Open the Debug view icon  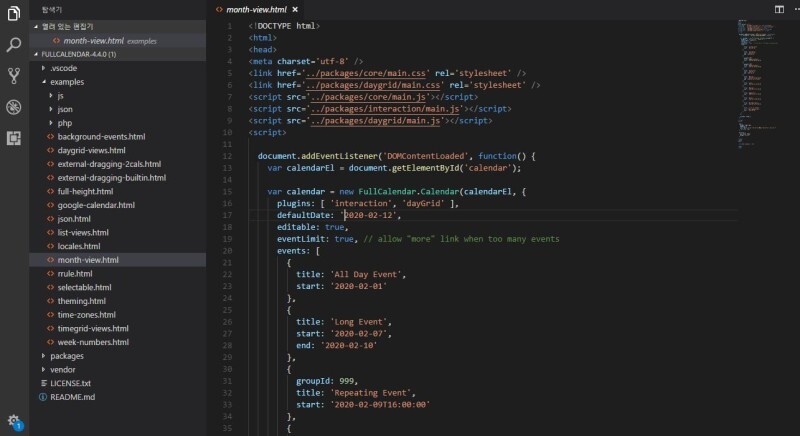coord(14,107)
